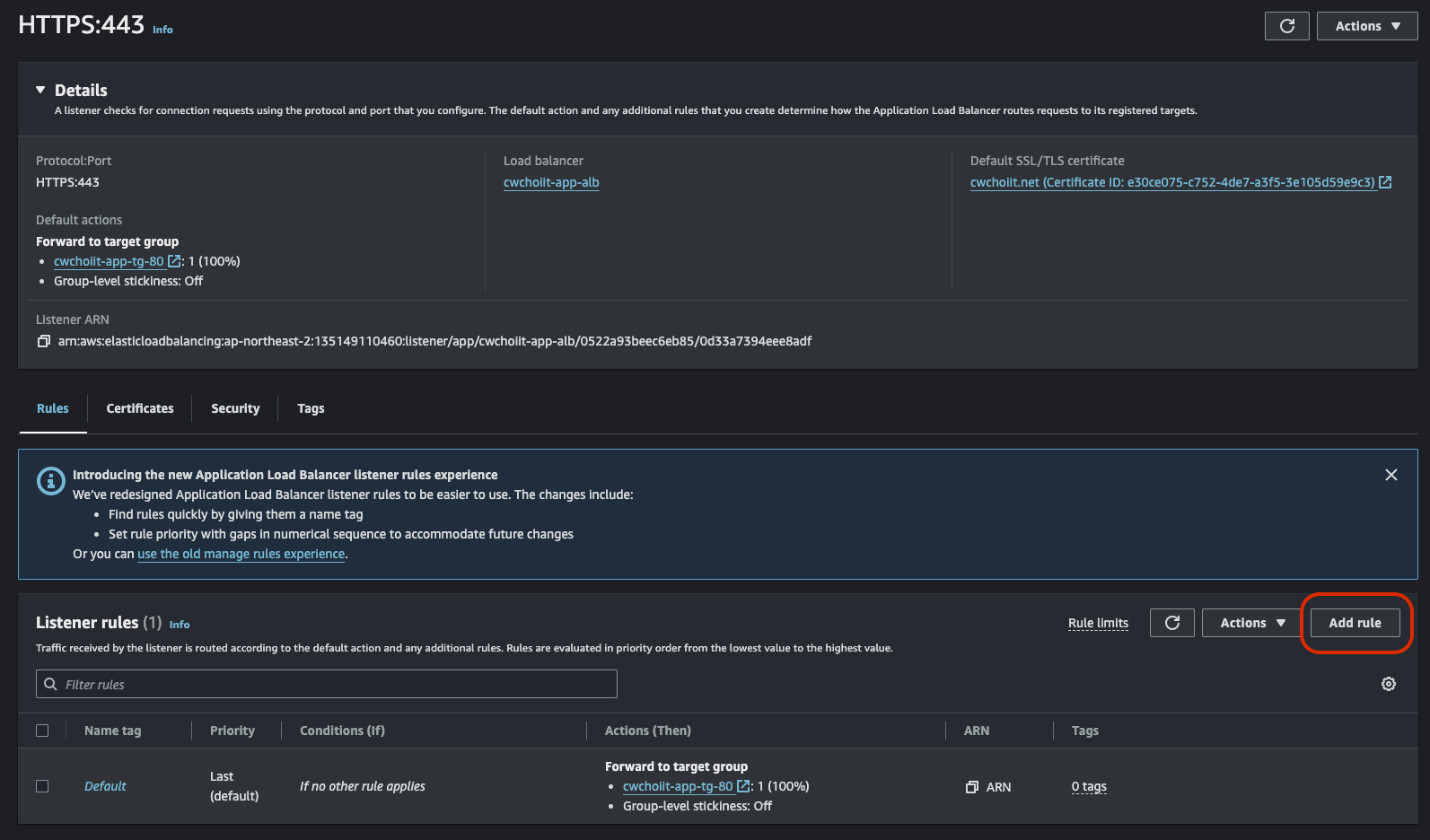1430x840 pixels.
Task: Click the Listener ARN value text
Action: [x=434, y=341]
